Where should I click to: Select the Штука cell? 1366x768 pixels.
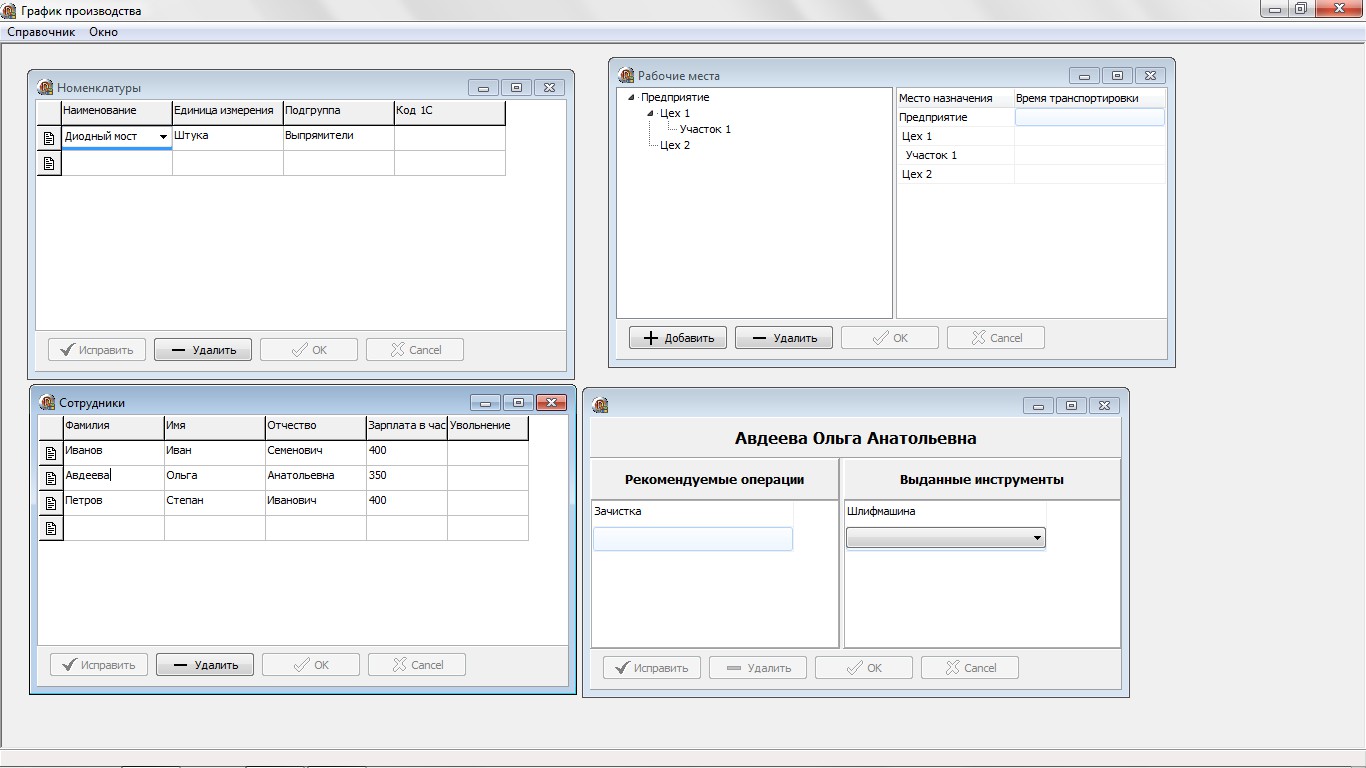(x=228, y=138)
